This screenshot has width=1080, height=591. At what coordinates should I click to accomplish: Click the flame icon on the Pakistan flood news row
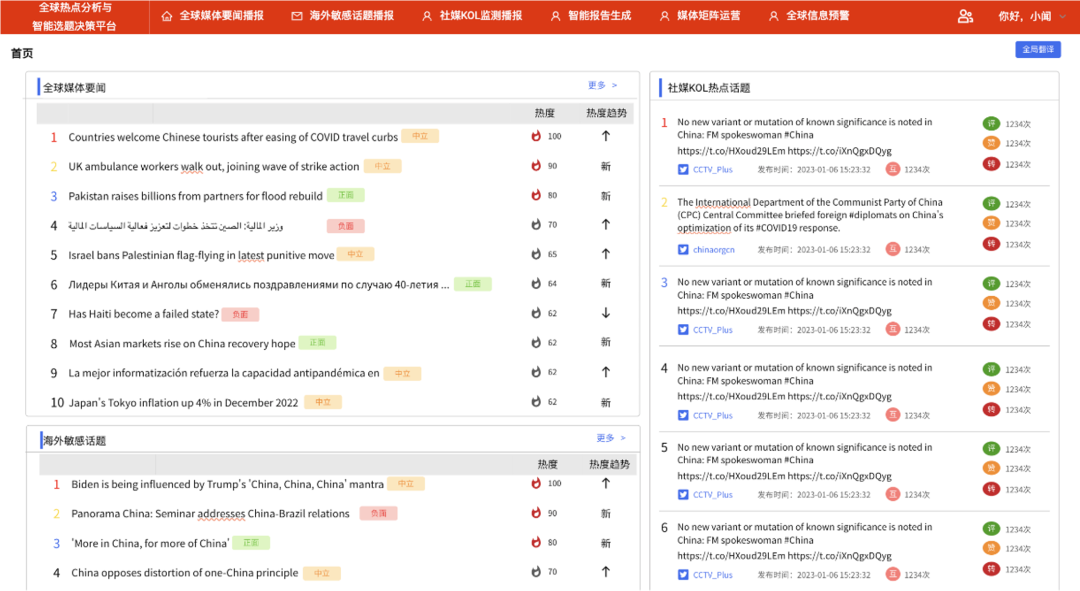click(x=536, y=196)
